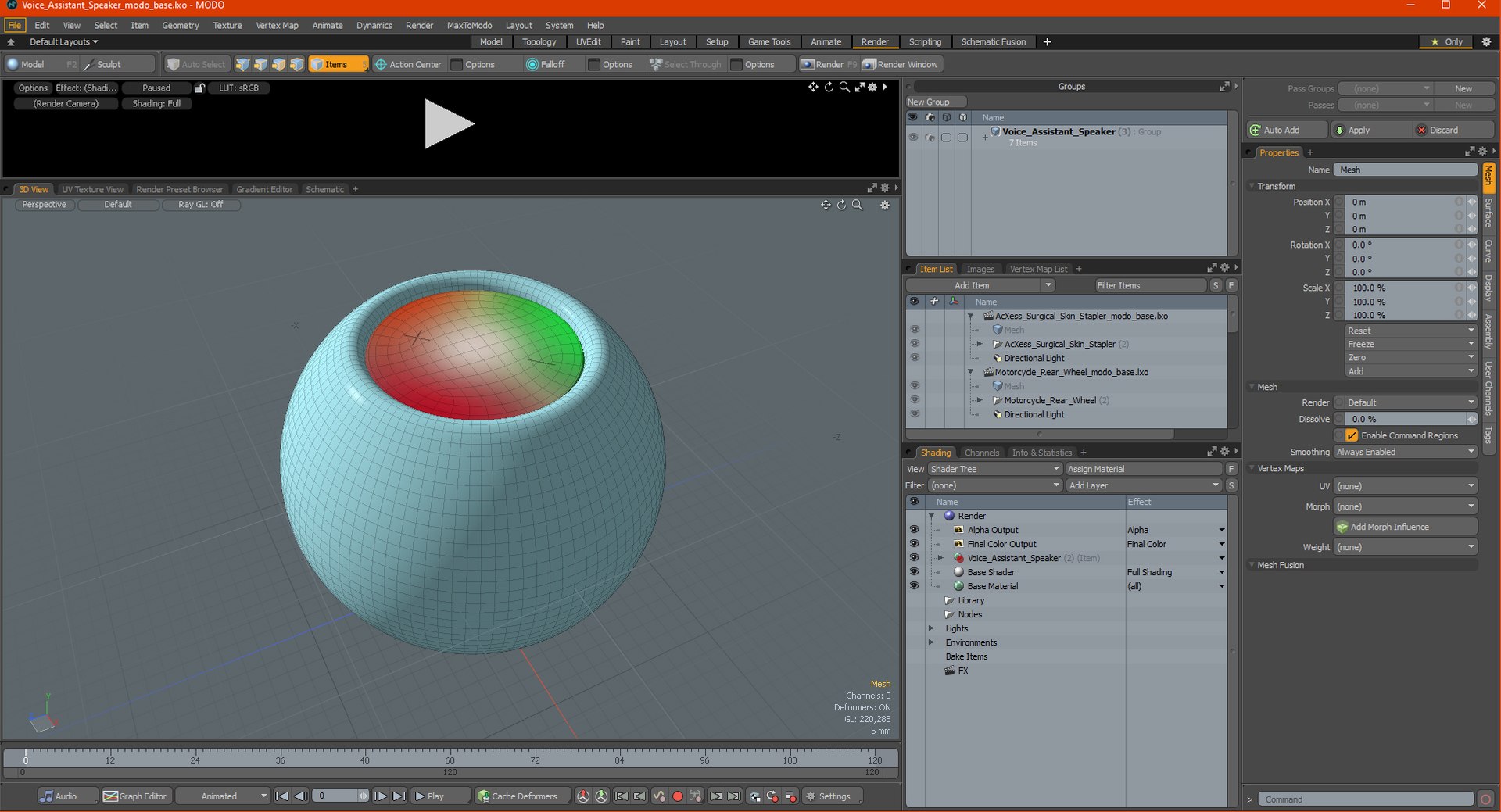This screenshot has height=812, width=1501.
Task: Hide the Base Shader layer visibility
Action: point(914,572)
